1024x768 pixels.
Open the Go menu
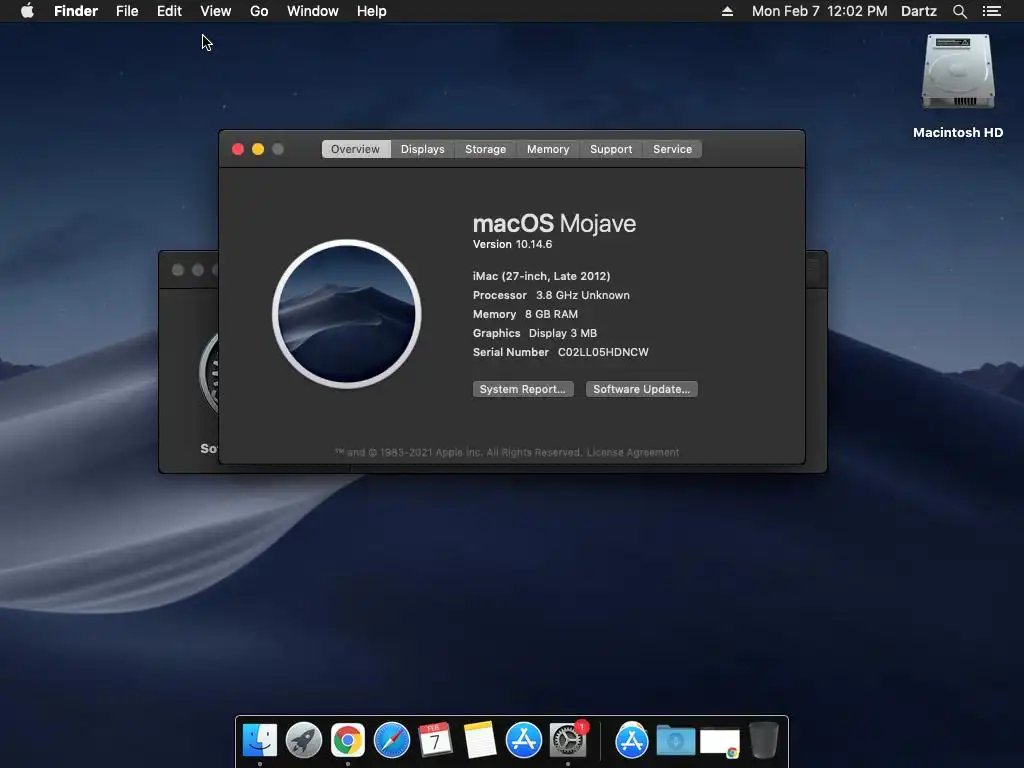point(259,11)
